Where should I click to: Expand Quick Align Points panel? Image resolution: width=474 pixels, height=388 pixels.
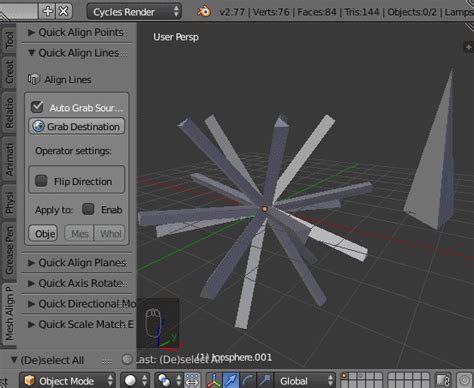coord(77,32)
